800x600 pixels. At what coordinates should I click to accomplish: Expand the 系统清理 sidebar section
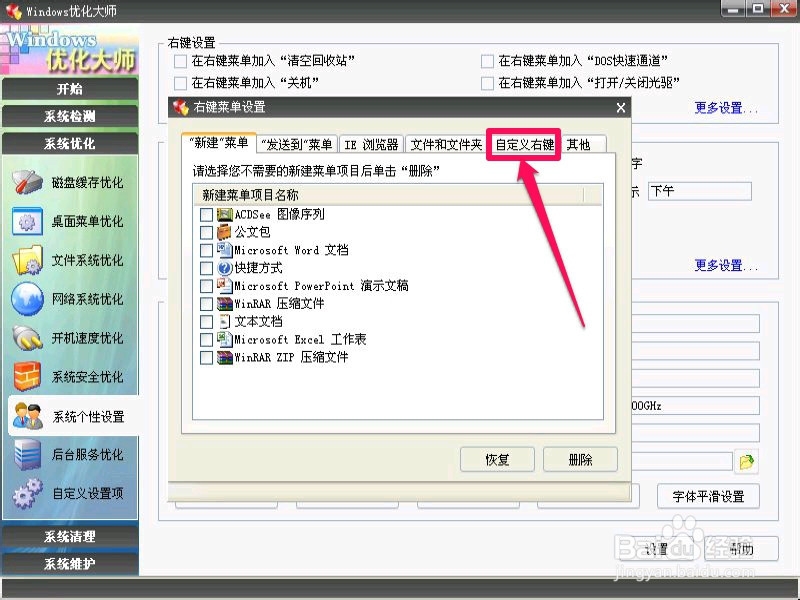70,536
